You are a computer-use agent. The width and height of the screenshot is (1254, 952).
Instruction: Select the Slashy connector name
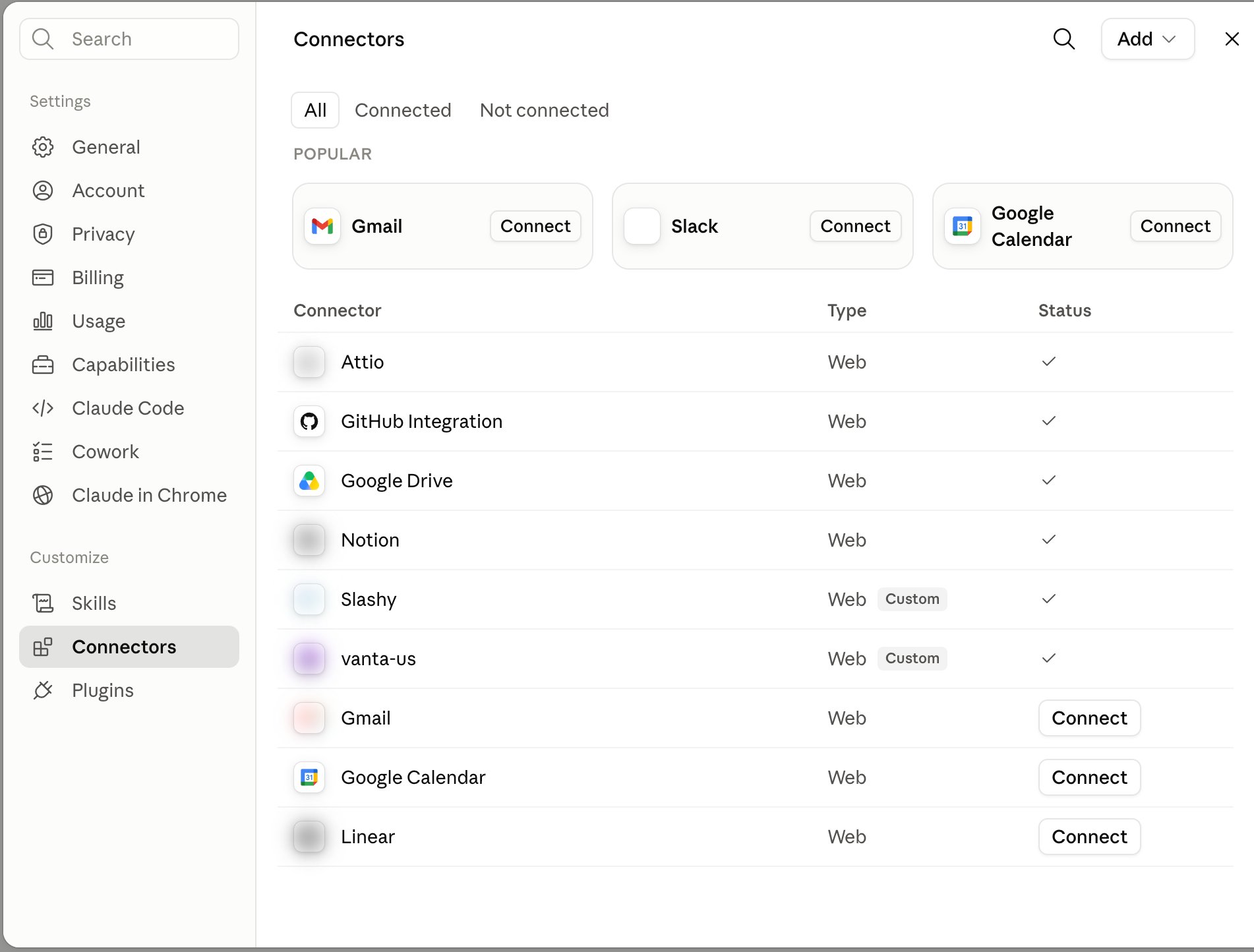369,599
